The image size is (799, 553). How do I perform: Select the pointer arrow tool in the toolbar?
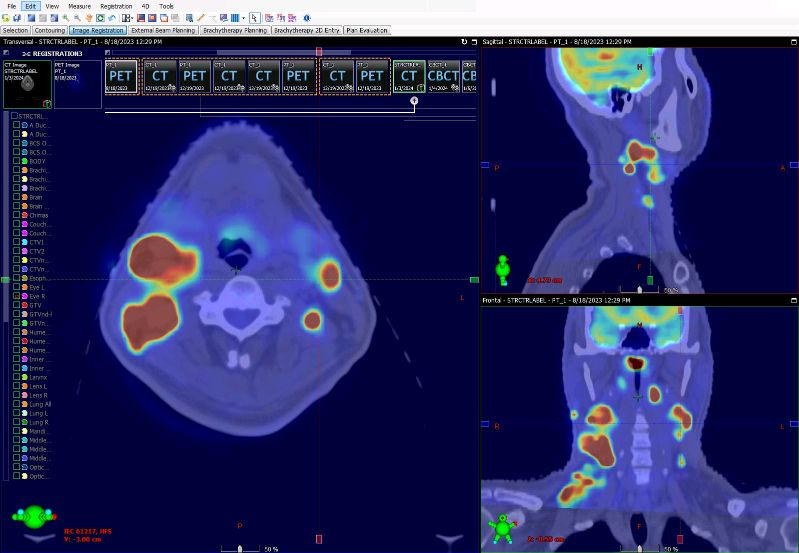(x=255, y=18)
